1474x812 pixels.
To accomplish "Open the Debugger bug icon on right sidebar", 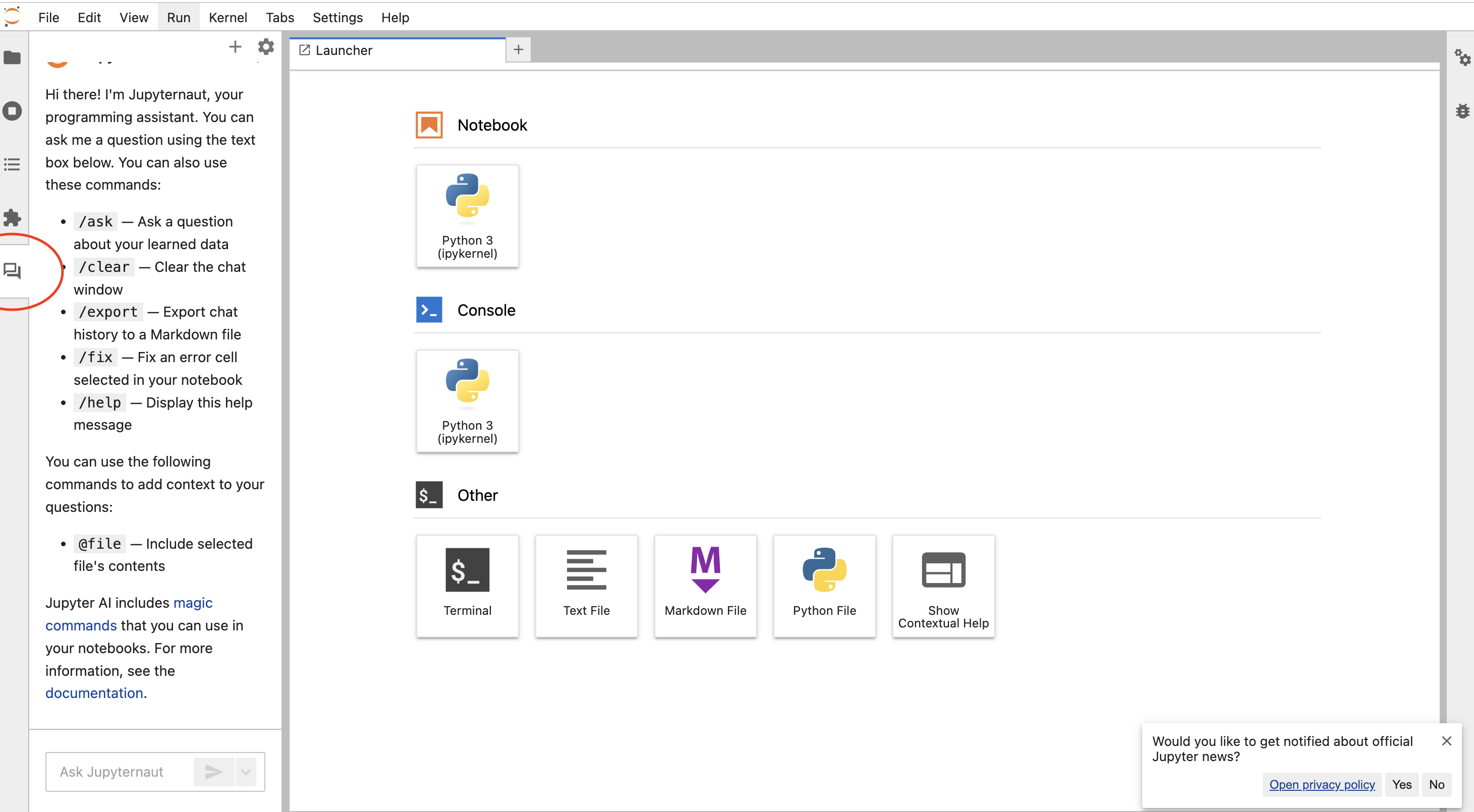I will point(1462,111).
